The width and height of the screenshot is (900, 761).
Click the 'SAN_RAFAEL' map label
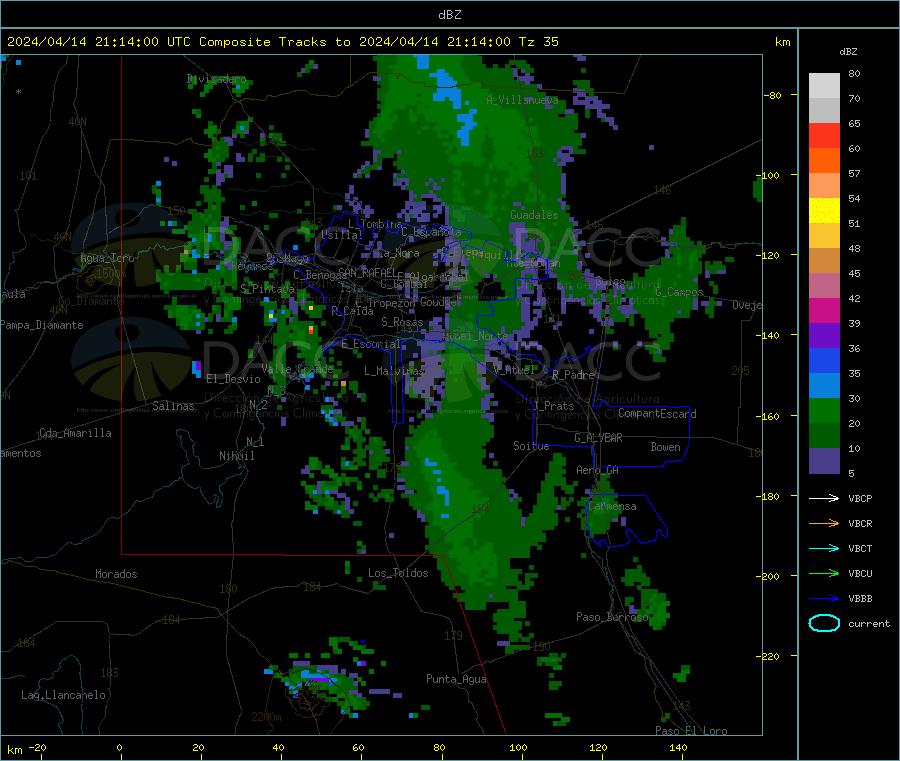(x=367, y=273)
